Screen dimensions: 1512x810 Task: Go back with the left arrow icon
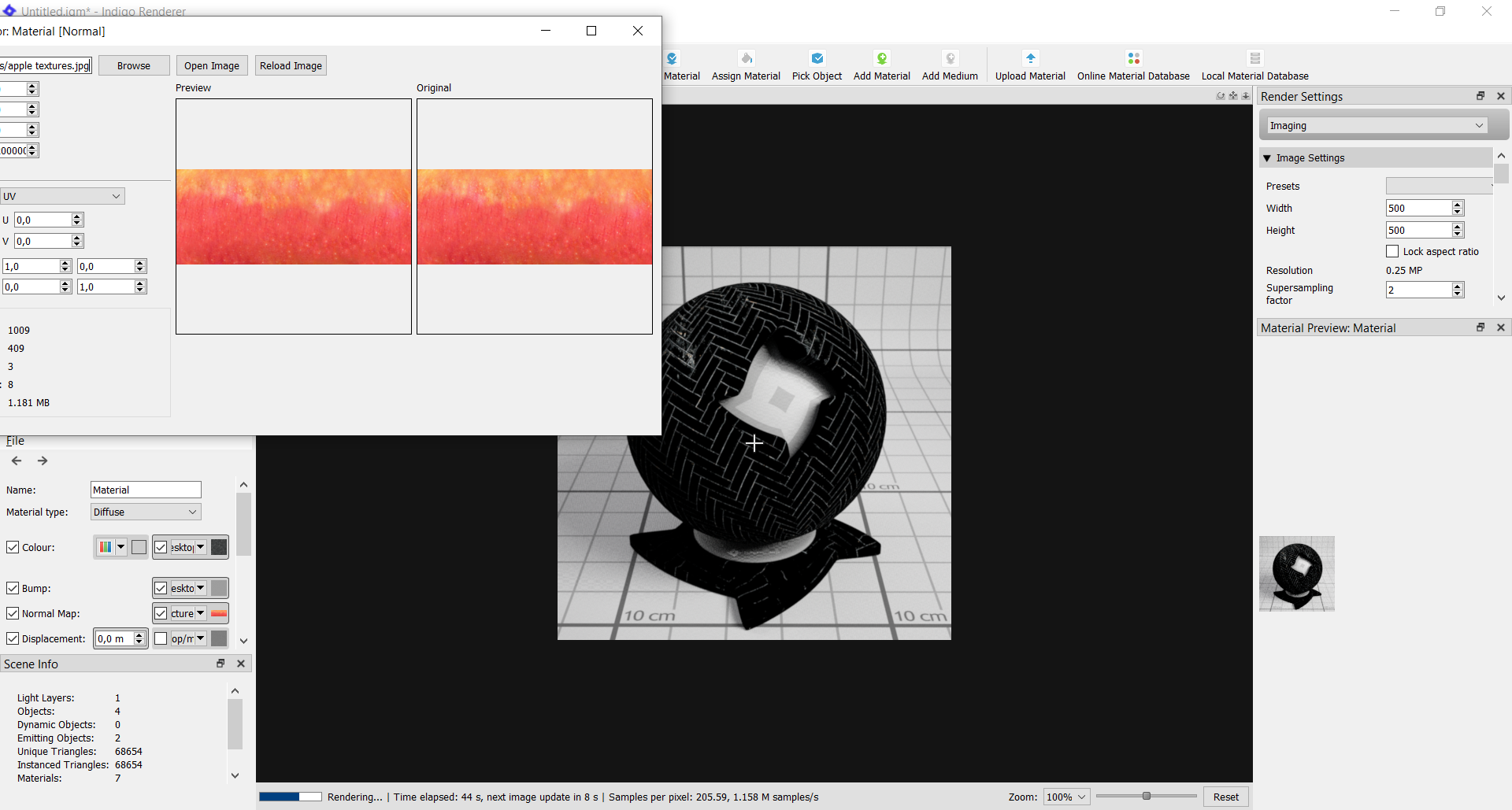[17, 461]
